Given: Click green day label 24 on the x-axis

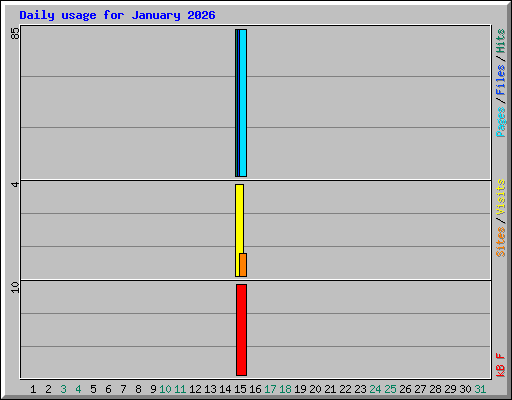Looking at the screenshot, I should pos(375,389).
